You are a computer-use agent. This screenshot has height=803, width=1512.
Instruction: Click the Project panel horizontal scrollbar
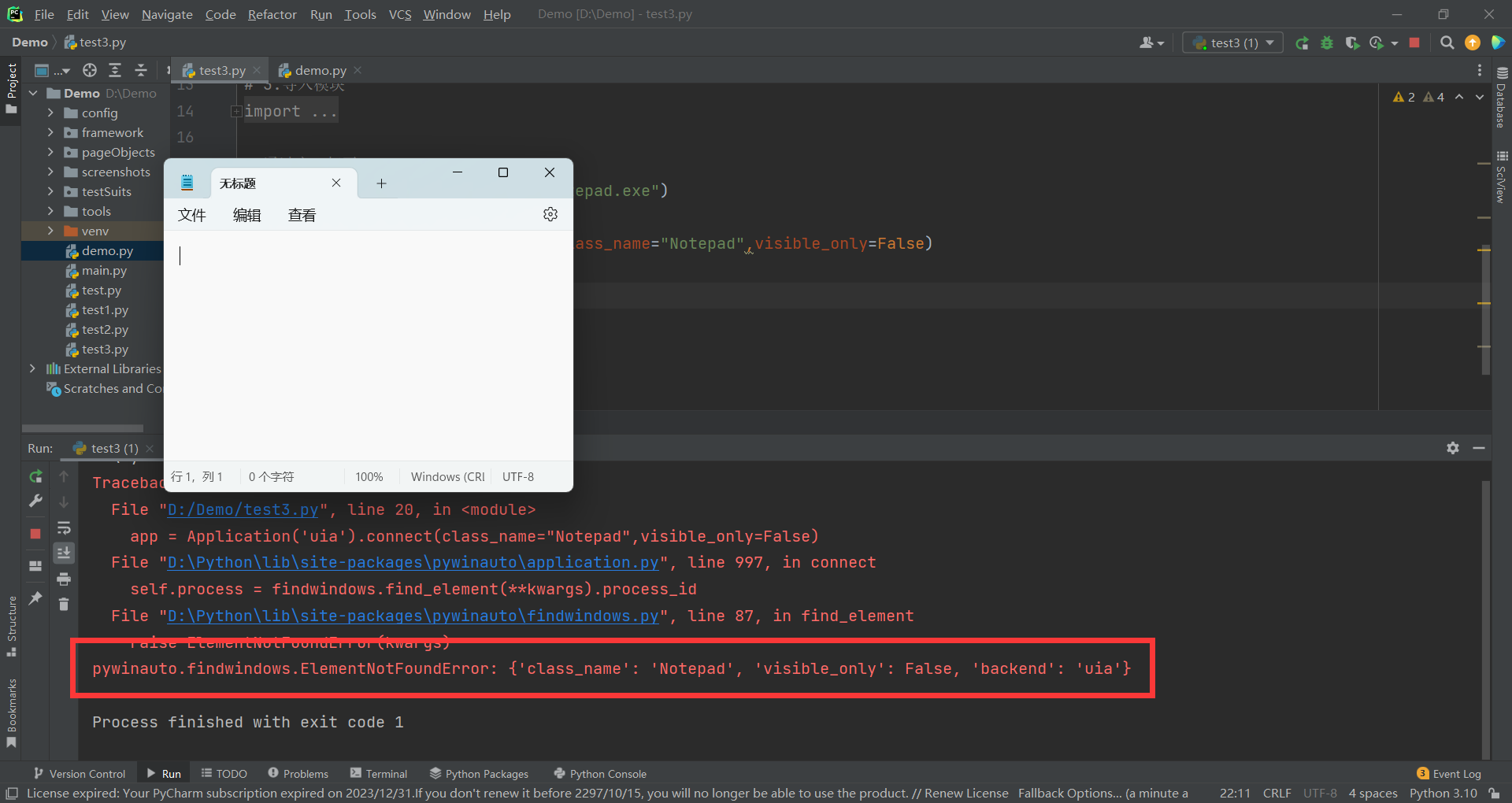coord(83,429)
